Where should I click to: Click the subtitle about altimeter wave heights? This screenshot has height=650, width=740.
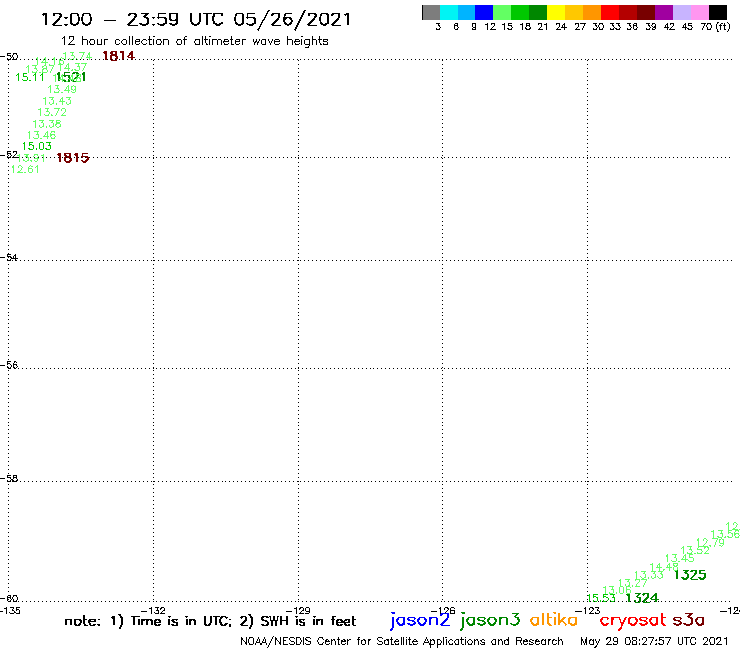click(x=195, y=41)
